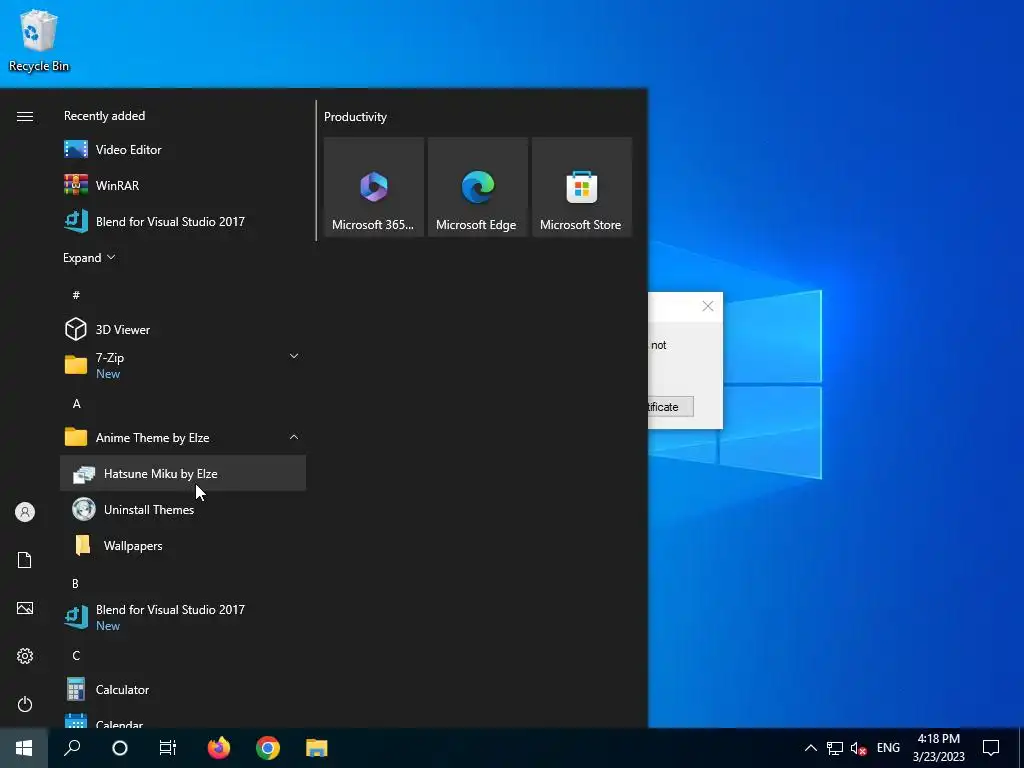The image size is (1024, 768).
Task: Open Pictures from Start sidebar
Action: 25,608
